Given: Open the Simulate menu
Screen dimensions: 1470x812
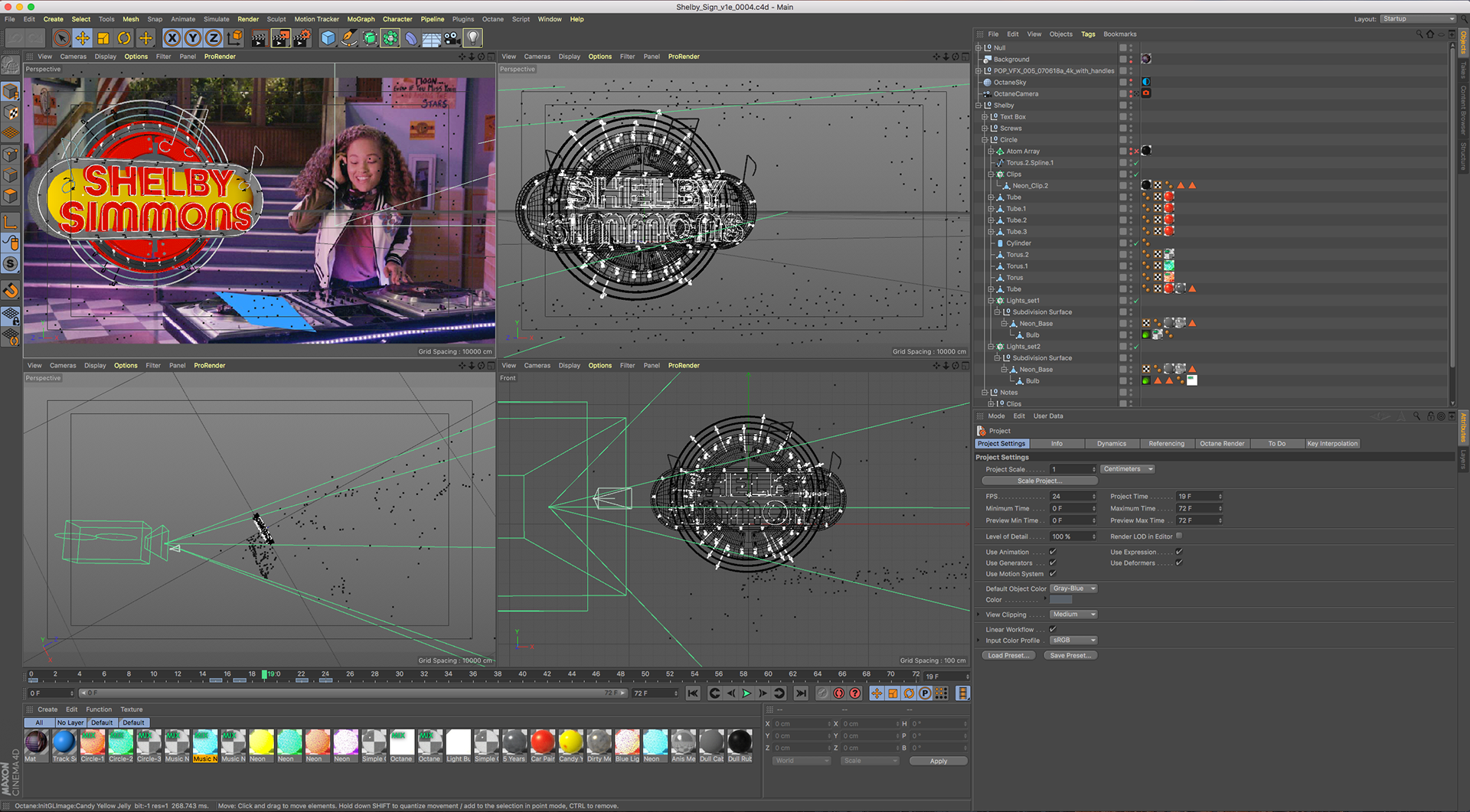Looking at the screenshot, I should [216, 19].
